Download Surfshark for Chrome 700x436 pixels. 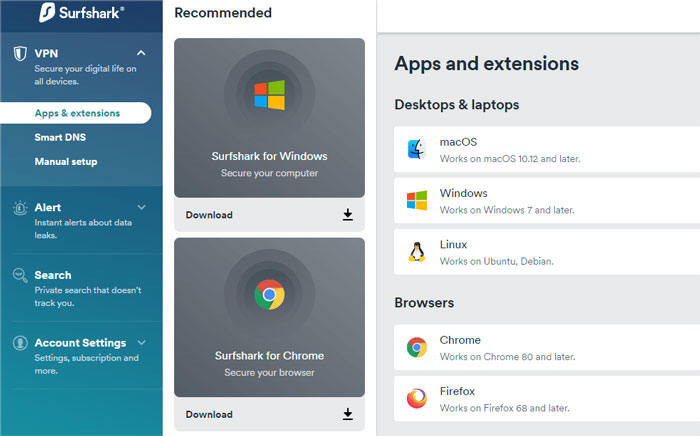point(269,415)
